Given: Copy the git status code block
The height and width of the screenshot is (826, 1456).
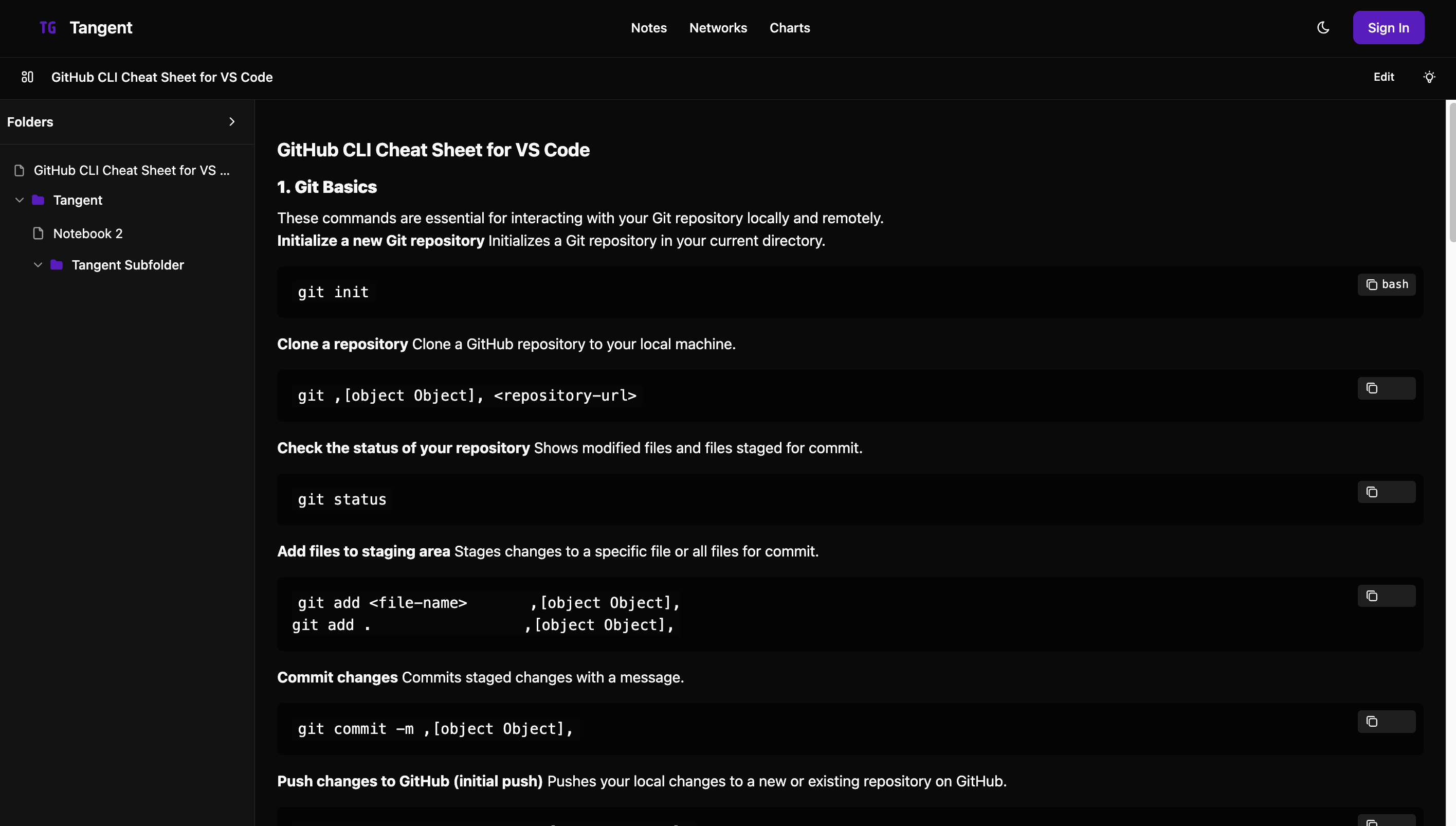Looking at the screenshot, I should click(1372, 492).
